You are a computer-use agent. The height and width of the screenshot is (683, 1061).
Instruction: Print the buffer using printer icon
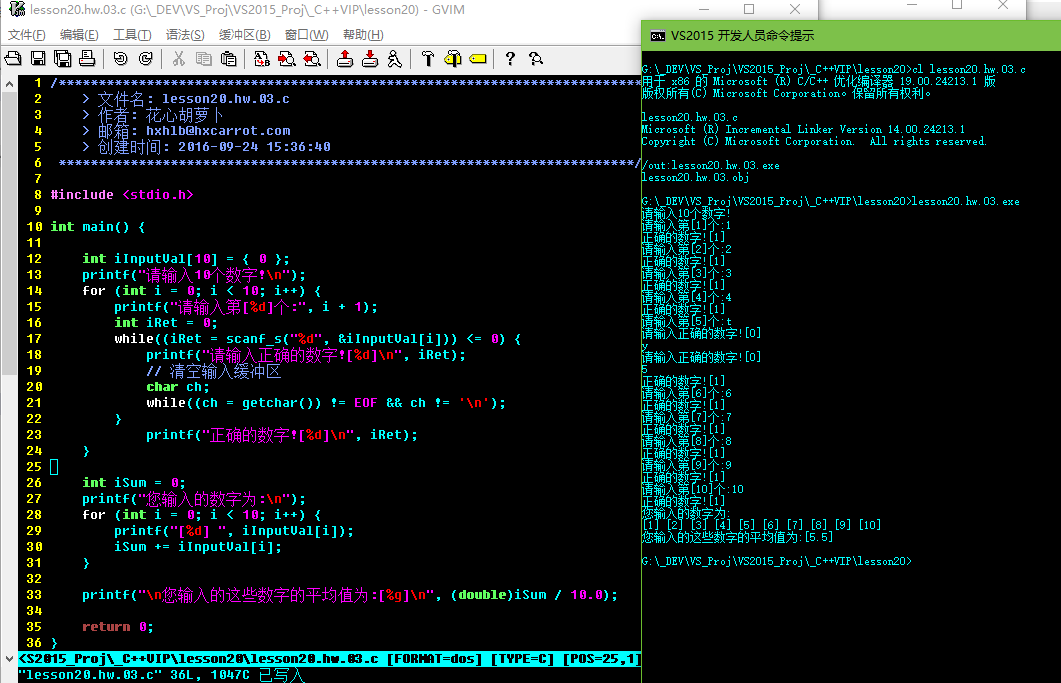pyautogui.click(x=87, y=59)
